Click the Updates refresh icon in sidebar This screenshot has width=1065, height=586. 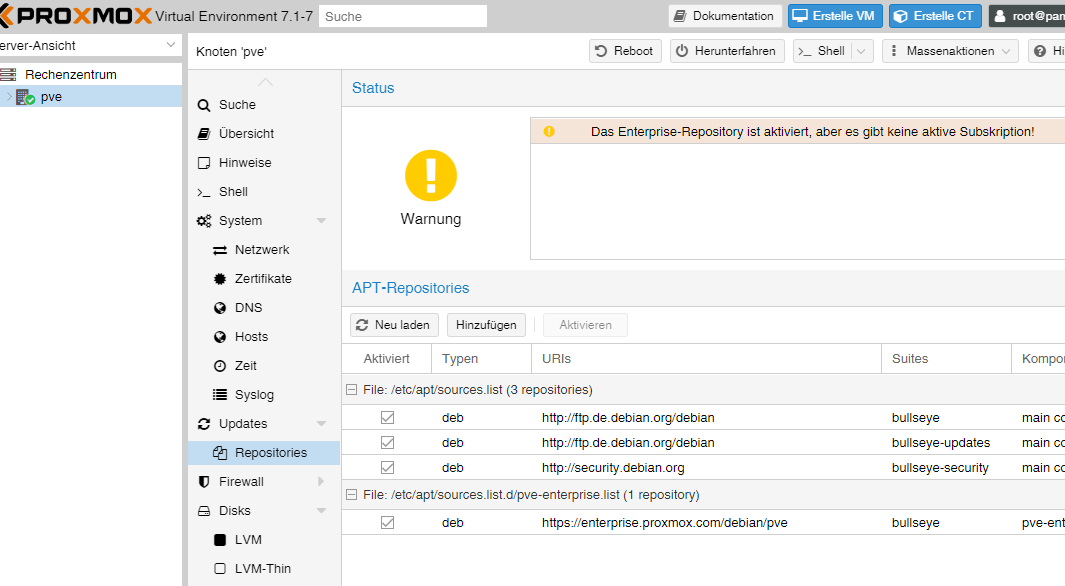click(x=204, y=424)
